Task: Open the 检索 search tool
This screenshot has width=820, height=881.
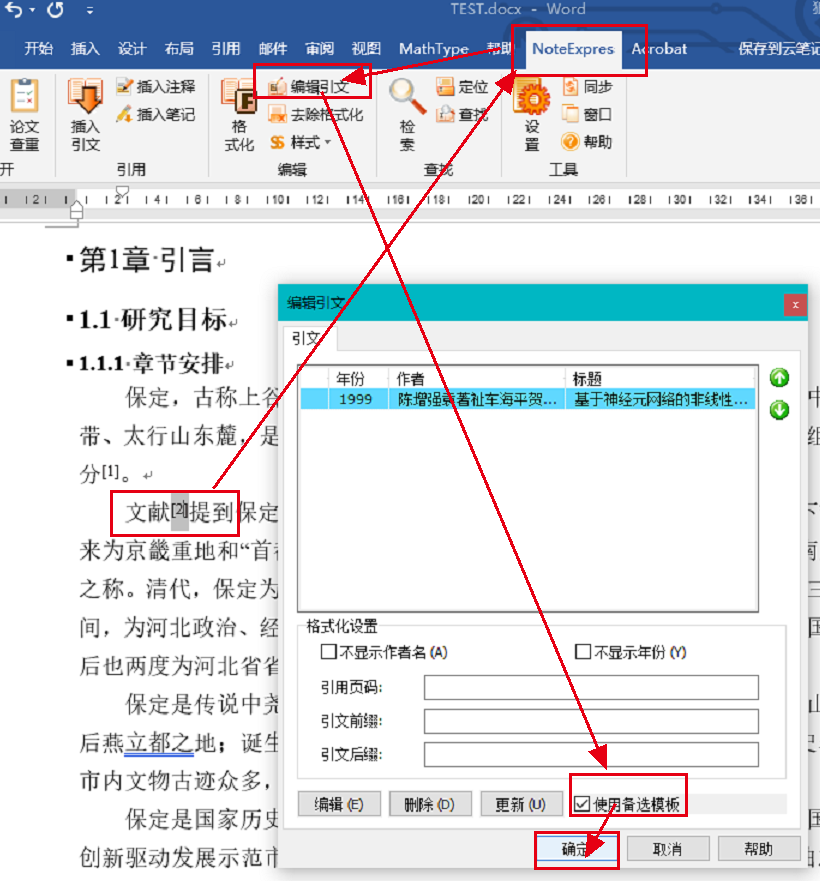Action: [407, 115]
